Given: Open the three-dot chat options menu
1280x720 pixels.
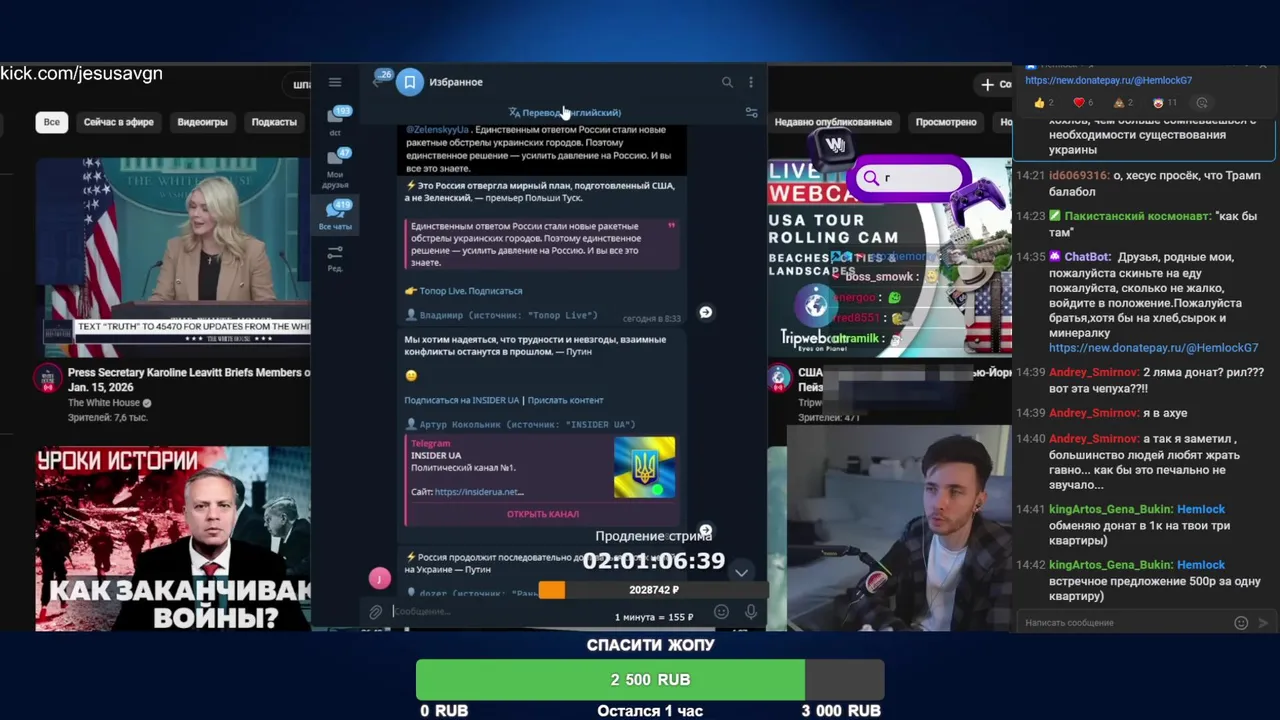Looking at the screenshot, I should [x=751, y=82].
